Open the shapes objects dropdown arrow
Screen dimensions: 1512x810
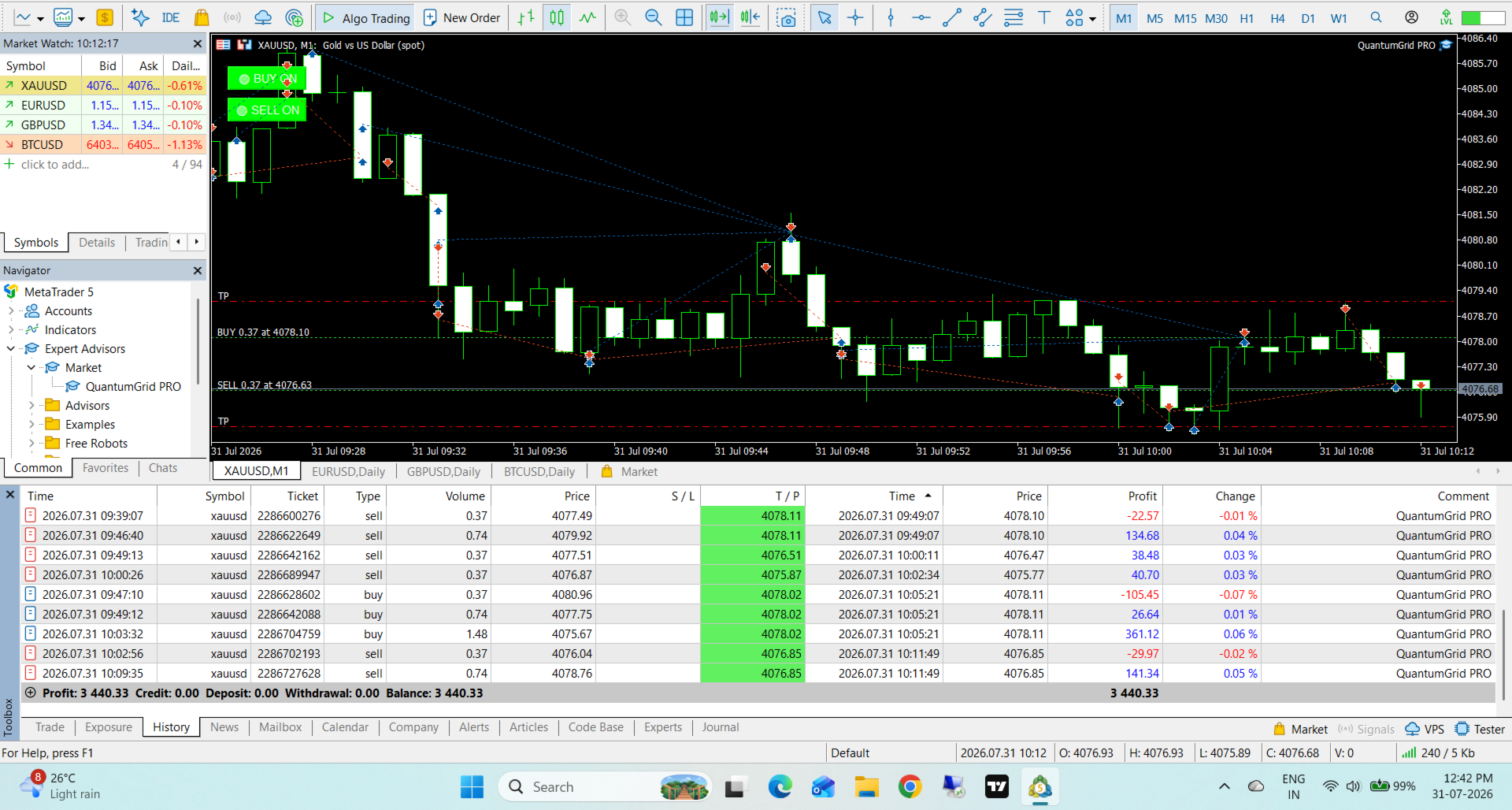[1092, 19]
